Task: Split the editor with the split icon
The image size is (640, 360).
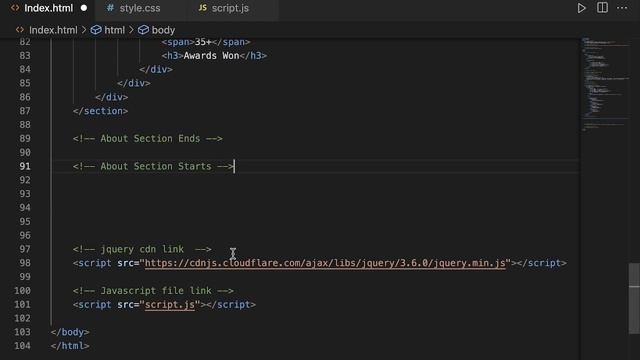Action: (x=602, y=8)
